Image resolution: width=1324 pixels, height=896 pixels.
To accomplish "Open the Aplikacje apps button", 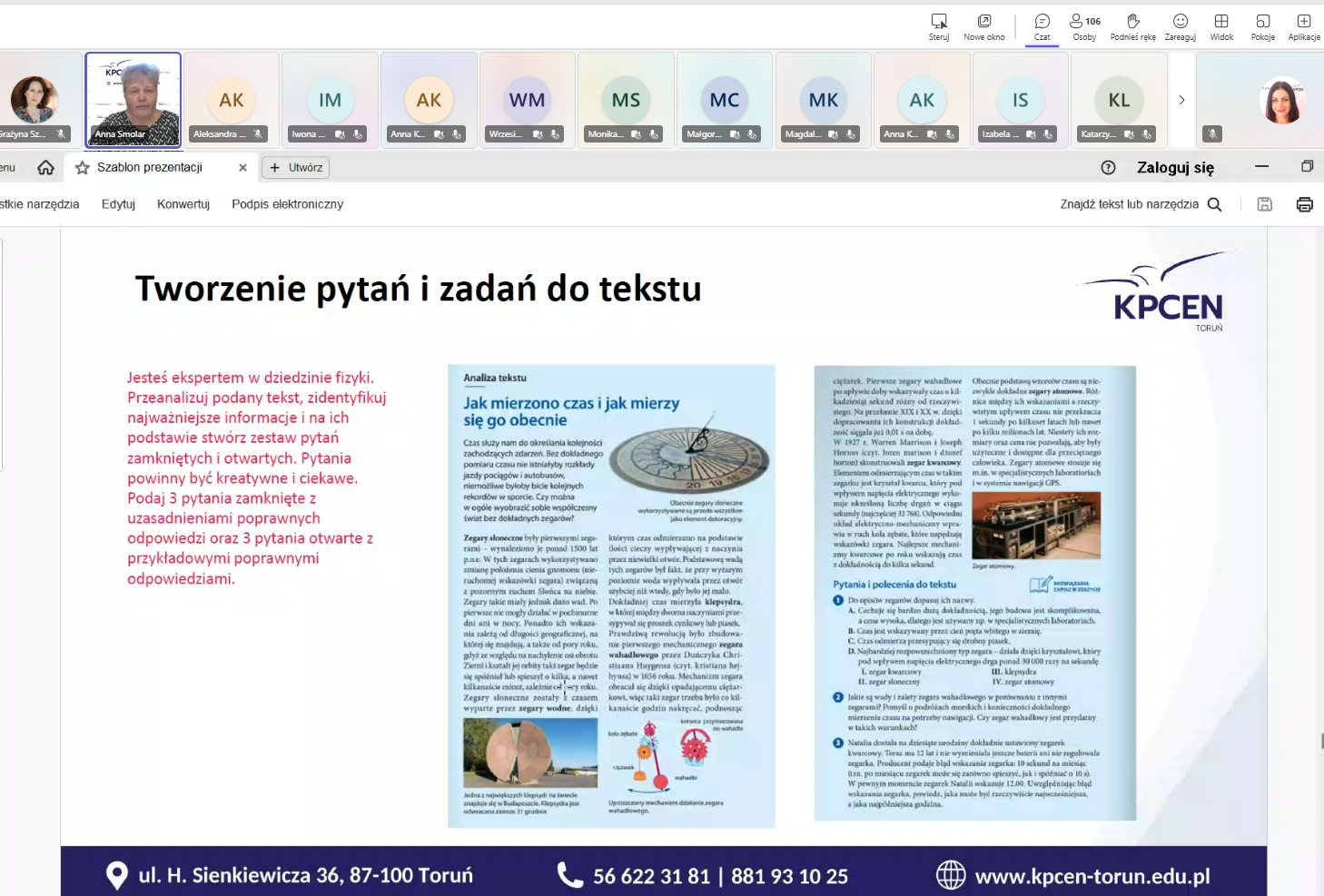I will [1304, 27].
